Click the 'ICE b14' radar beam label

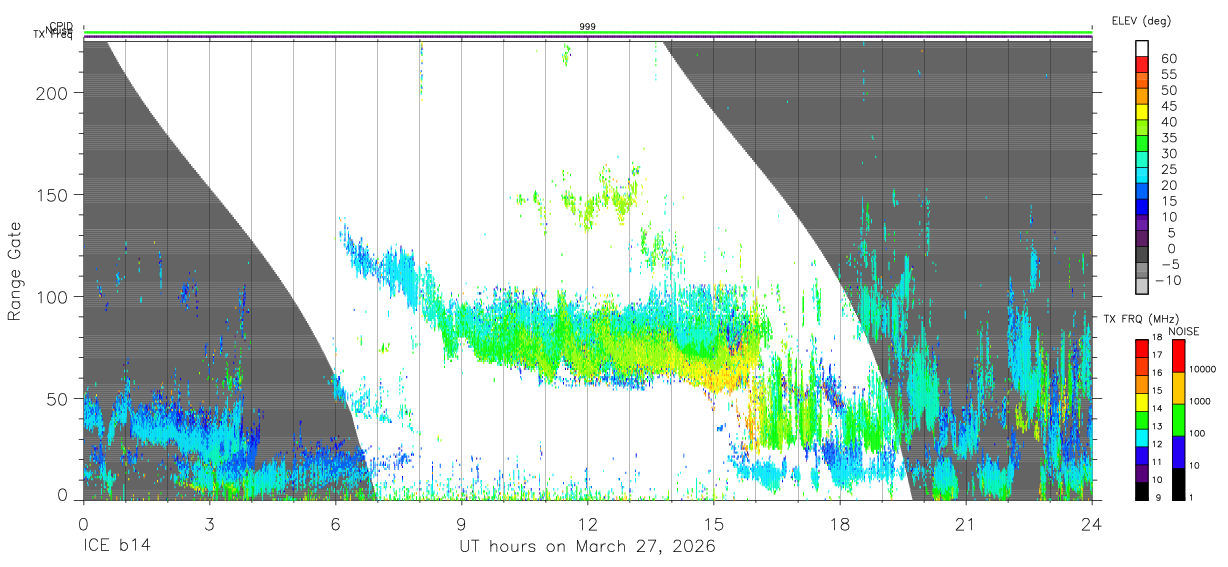[x=117, y=547]
